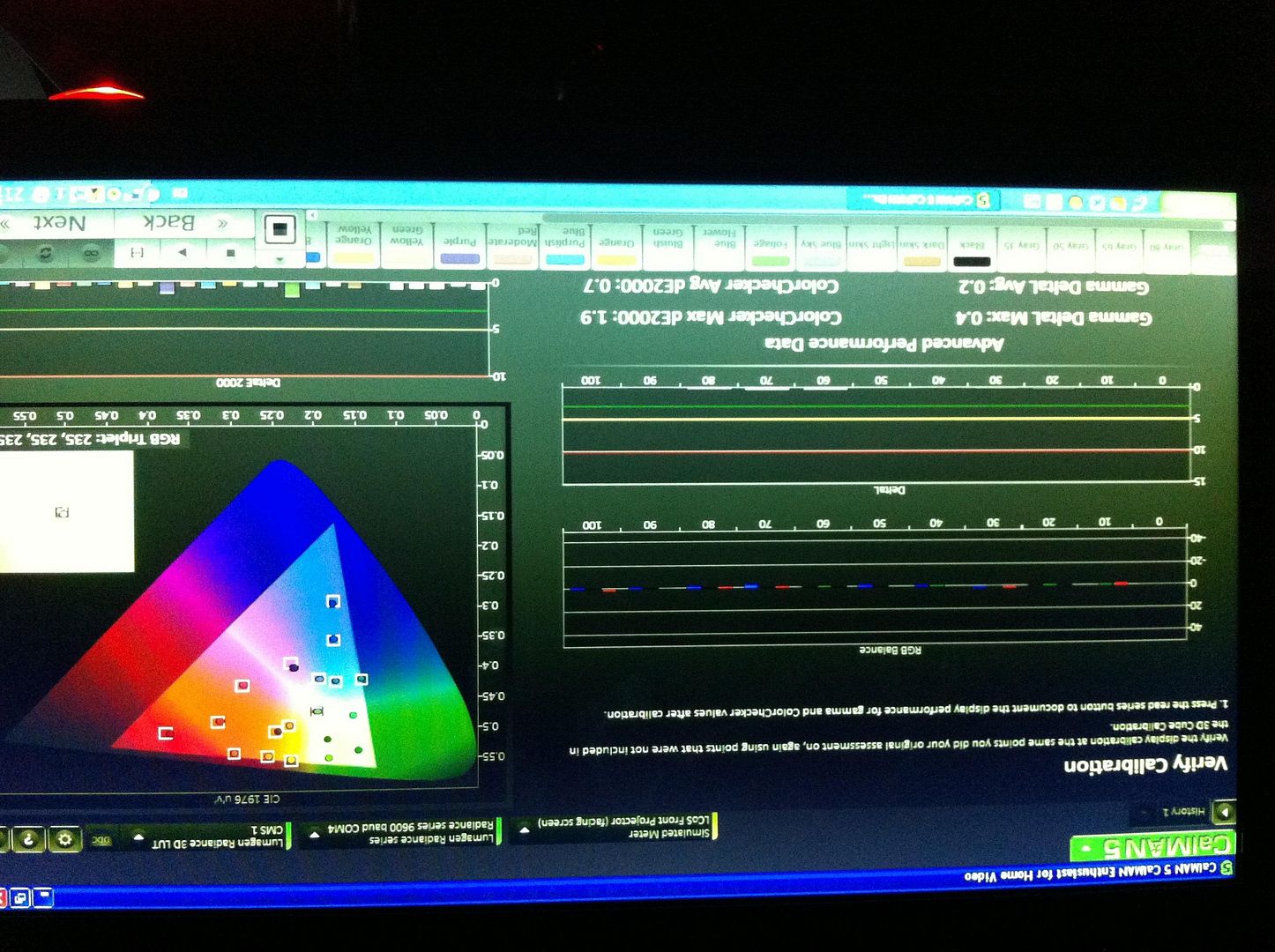The height and width of the screenshot is (952, 1275).
Task: Click the read series bracket icon
Action: [137, 253]
